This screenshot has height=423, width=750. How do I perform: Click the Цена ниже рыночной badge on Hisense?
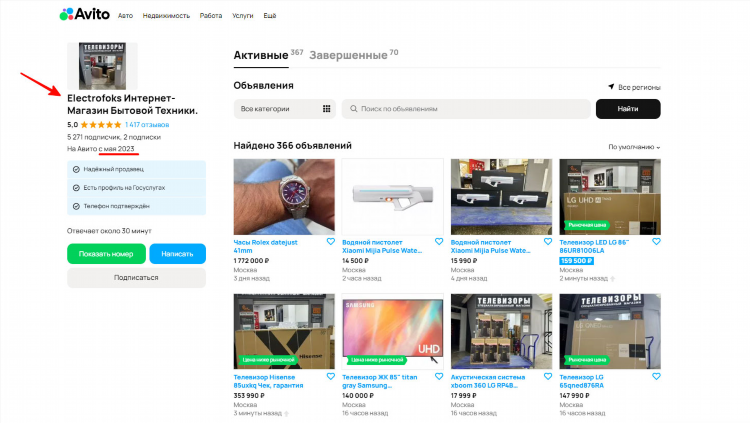tap(268, 359)
